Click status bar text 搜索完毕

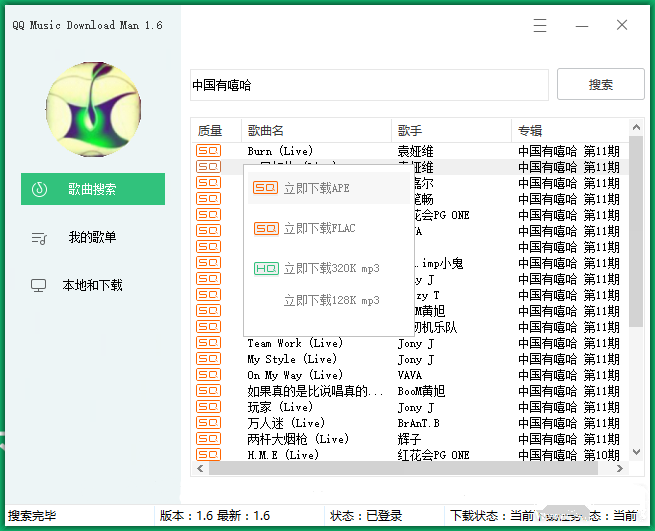[x=32, y=516]
